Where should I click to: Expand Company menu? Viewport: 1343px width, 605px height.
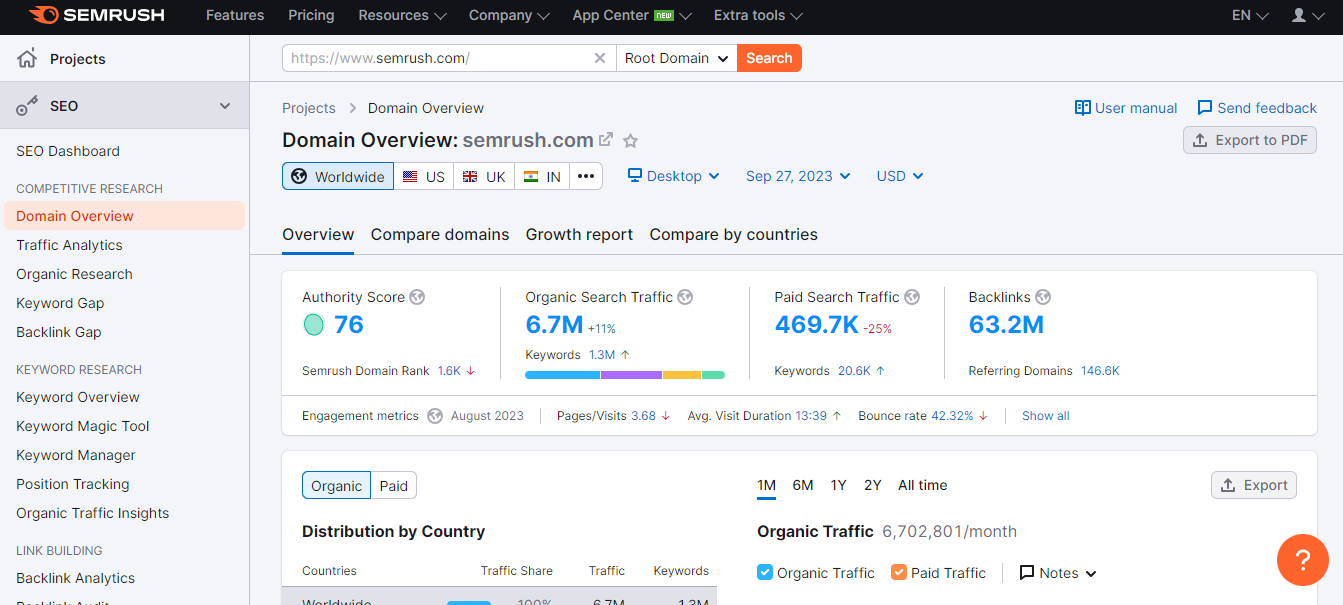[x=509, y=15]
